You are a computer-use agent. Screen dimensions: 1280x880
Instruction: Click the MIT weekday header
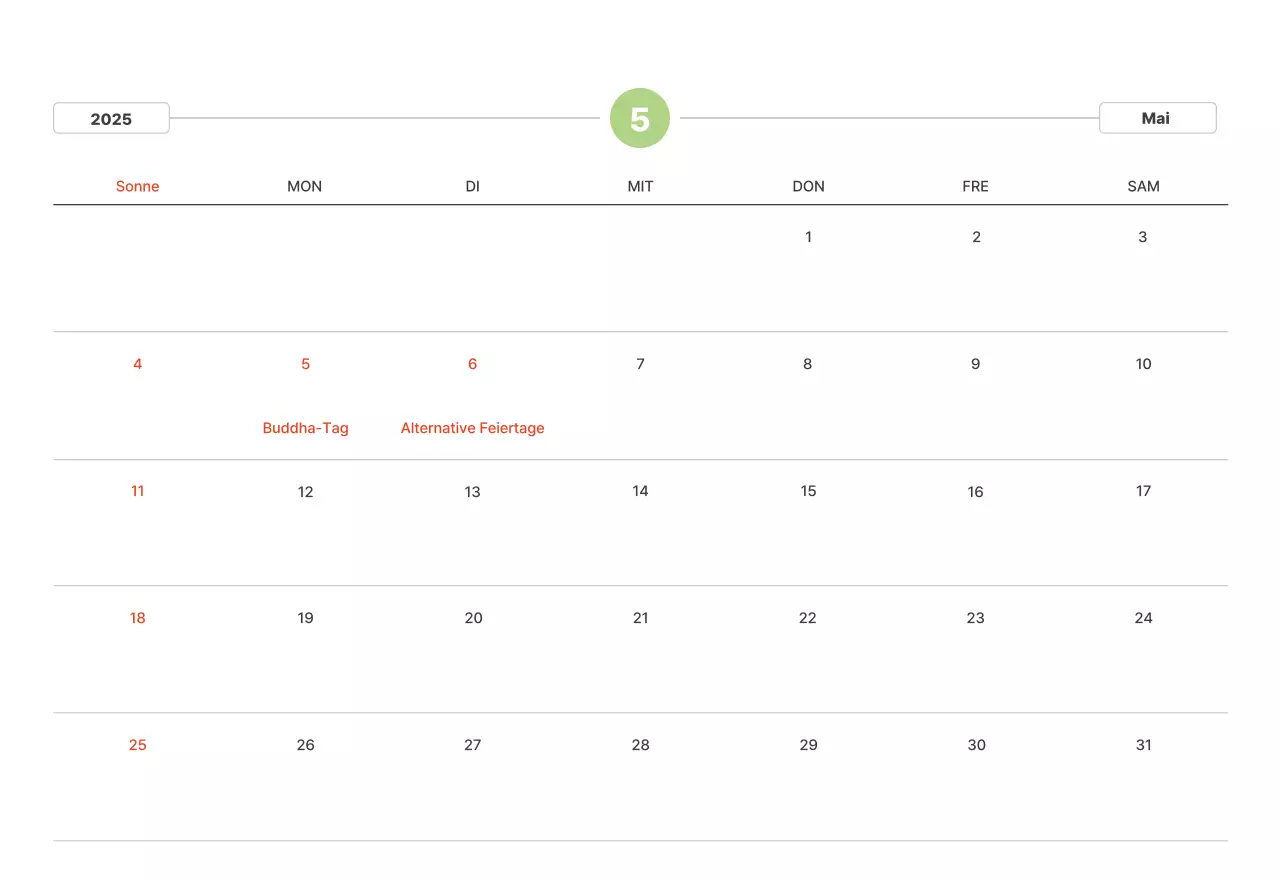640,186
